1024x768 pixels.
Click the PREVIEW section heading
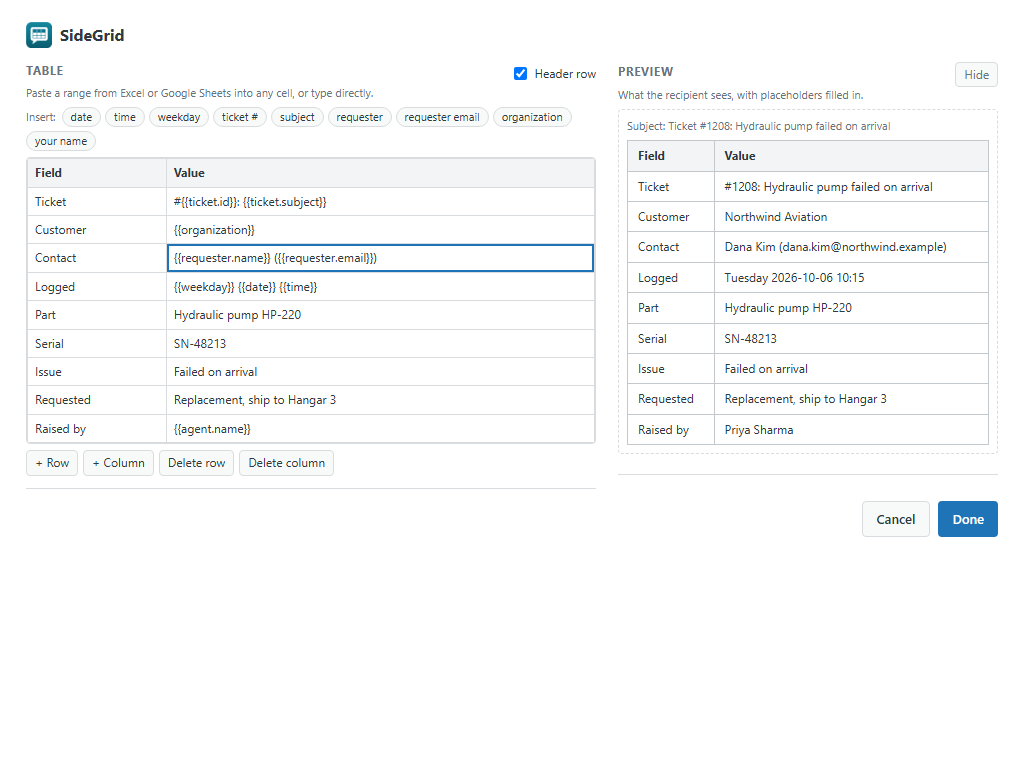point(645,72)
